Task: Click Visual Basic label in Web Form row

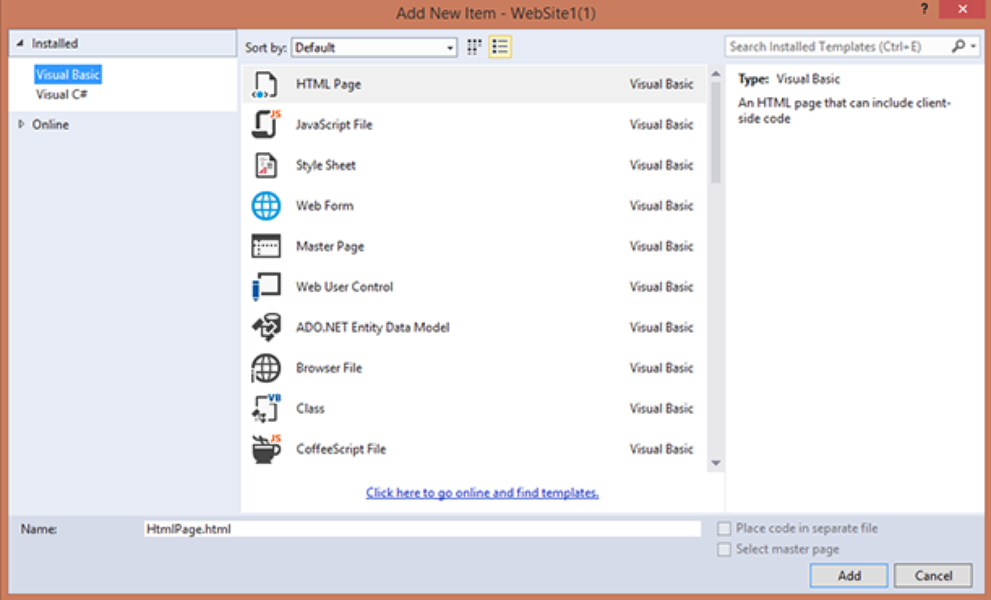Action: click(661, 205)
